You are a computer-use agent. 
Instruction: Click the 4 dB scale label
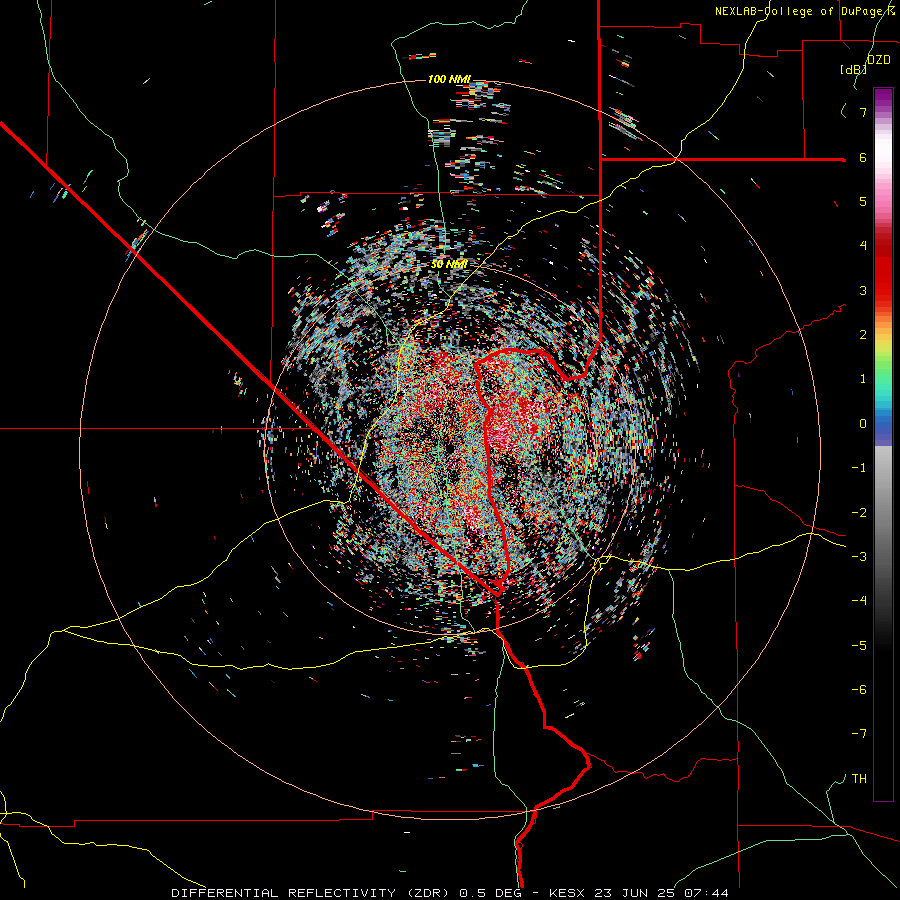(x=863, y=246)
